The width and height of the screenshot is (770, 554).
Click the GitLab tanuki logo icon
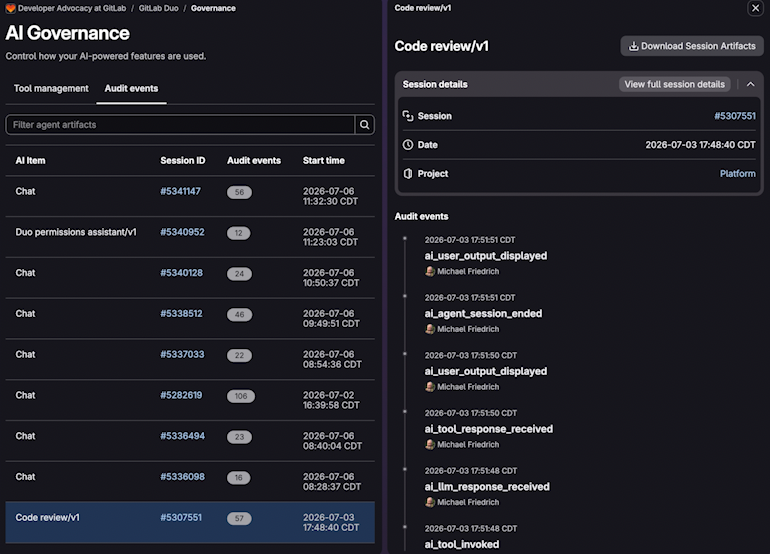10,8
